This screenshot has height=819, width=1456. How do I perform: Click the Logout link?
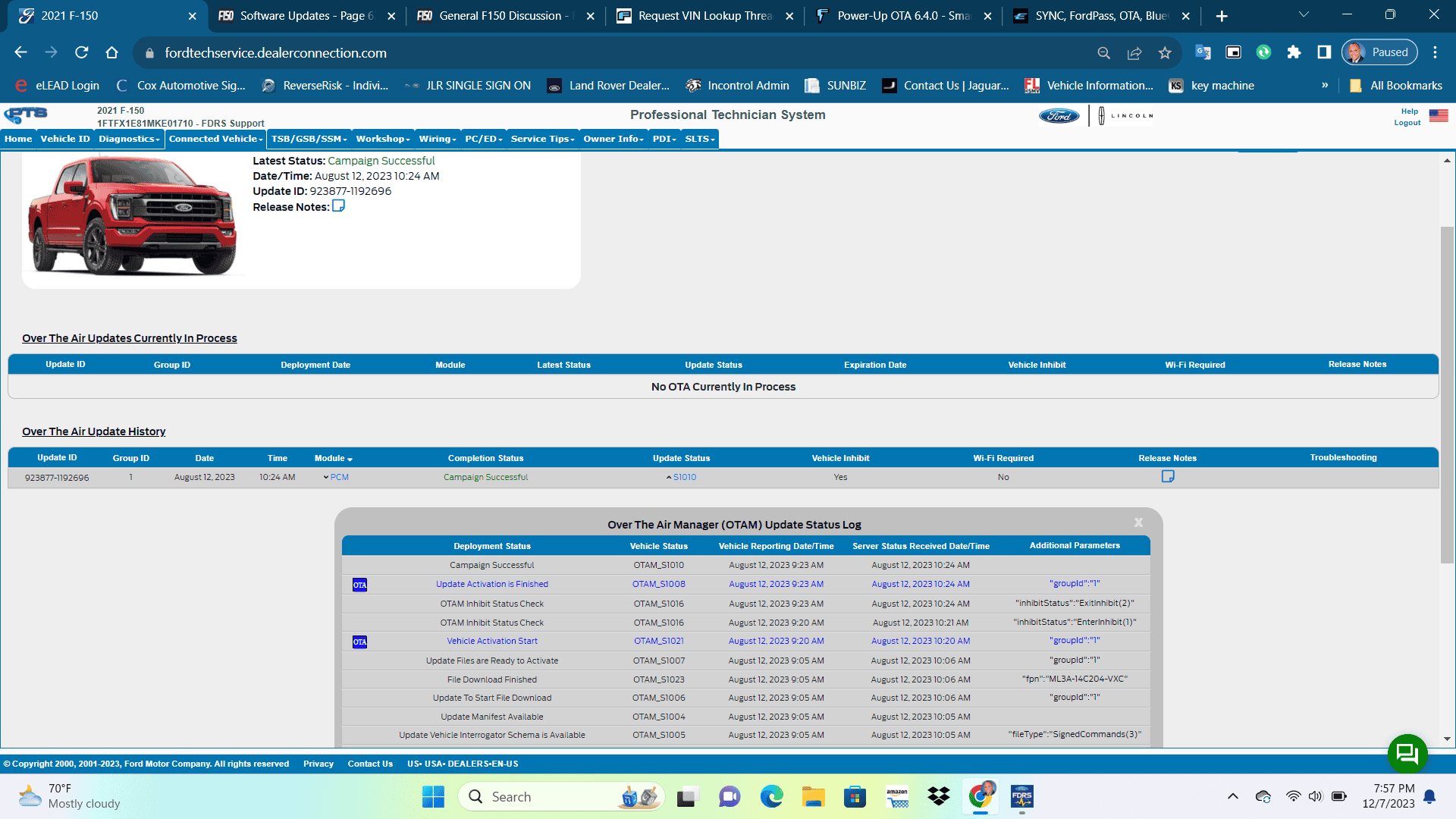click(x=1407, y=123)
